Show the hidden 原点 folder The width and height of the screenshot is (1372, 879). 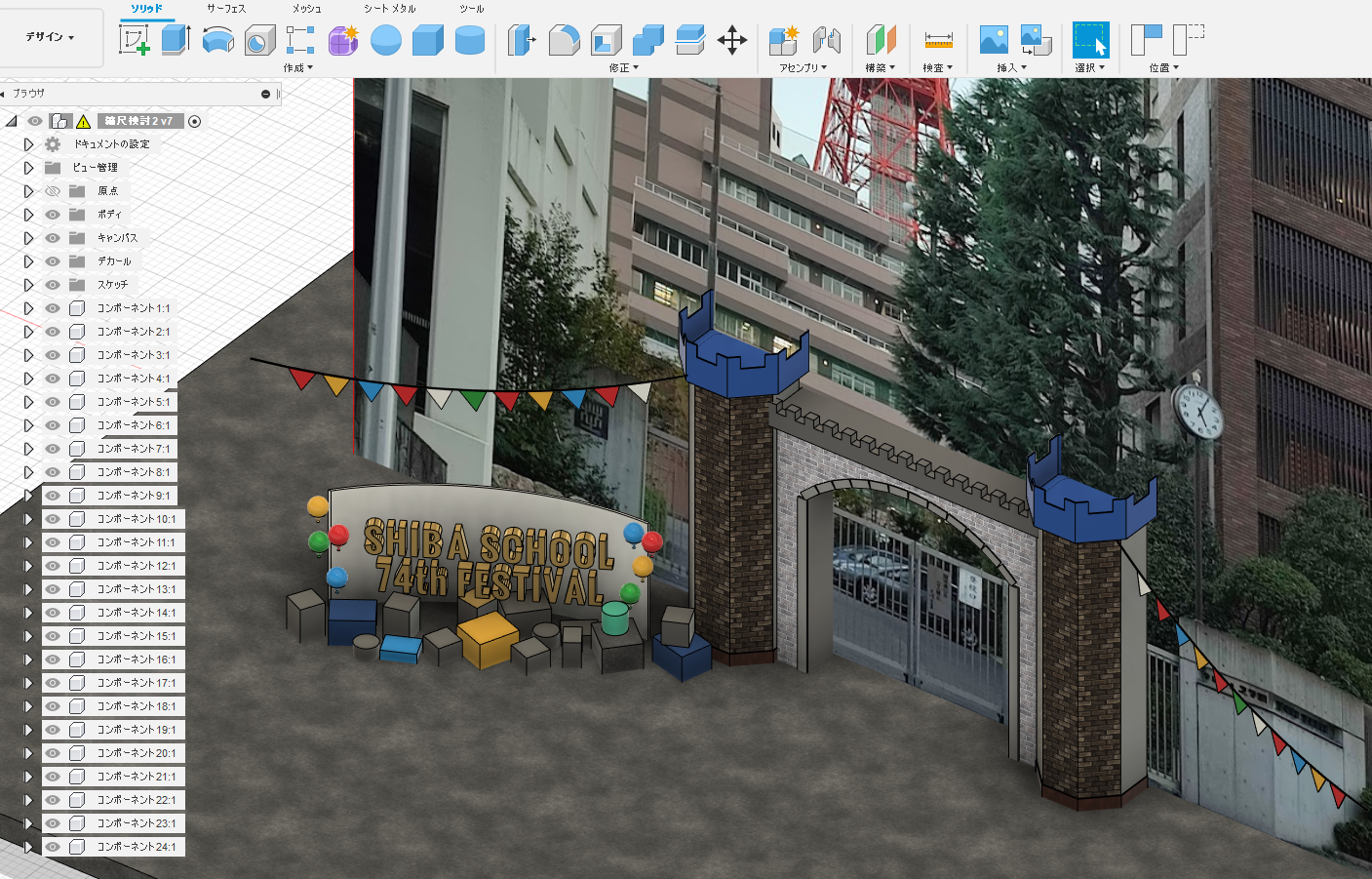[53, 191]
